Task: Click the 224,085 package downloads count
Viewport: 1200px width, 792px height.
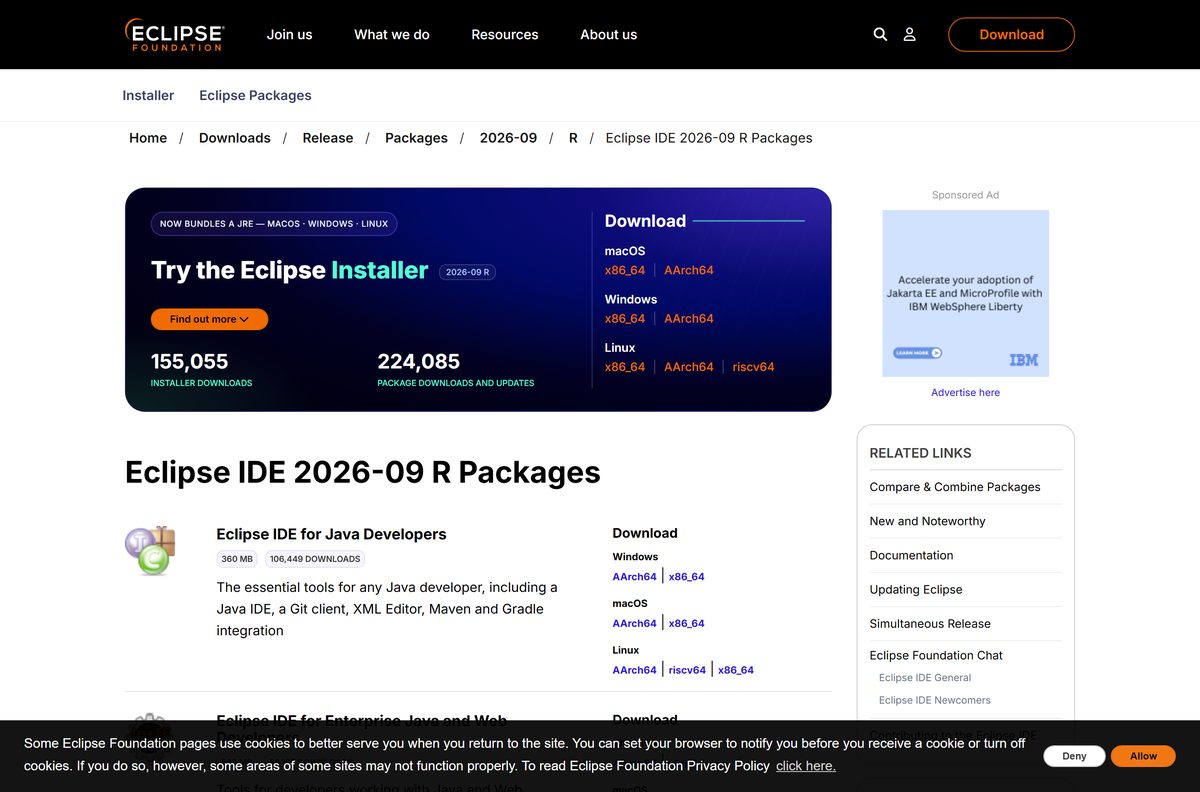Action: pos(418,361)
